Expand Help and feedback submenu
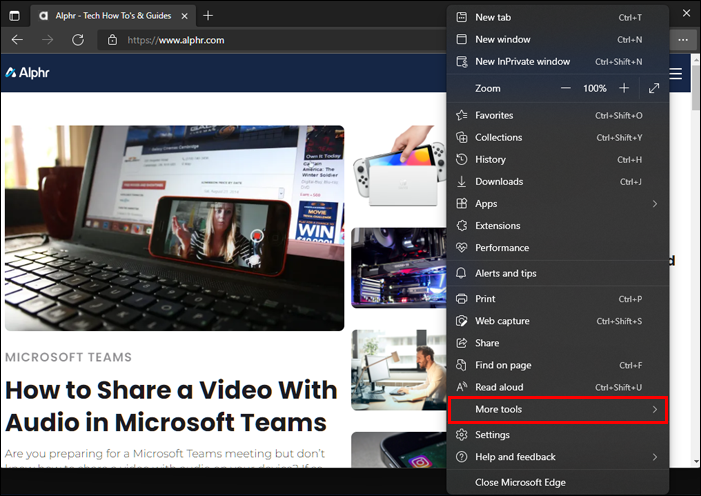This screenshot has height=496, width=701. coord(558,457)
